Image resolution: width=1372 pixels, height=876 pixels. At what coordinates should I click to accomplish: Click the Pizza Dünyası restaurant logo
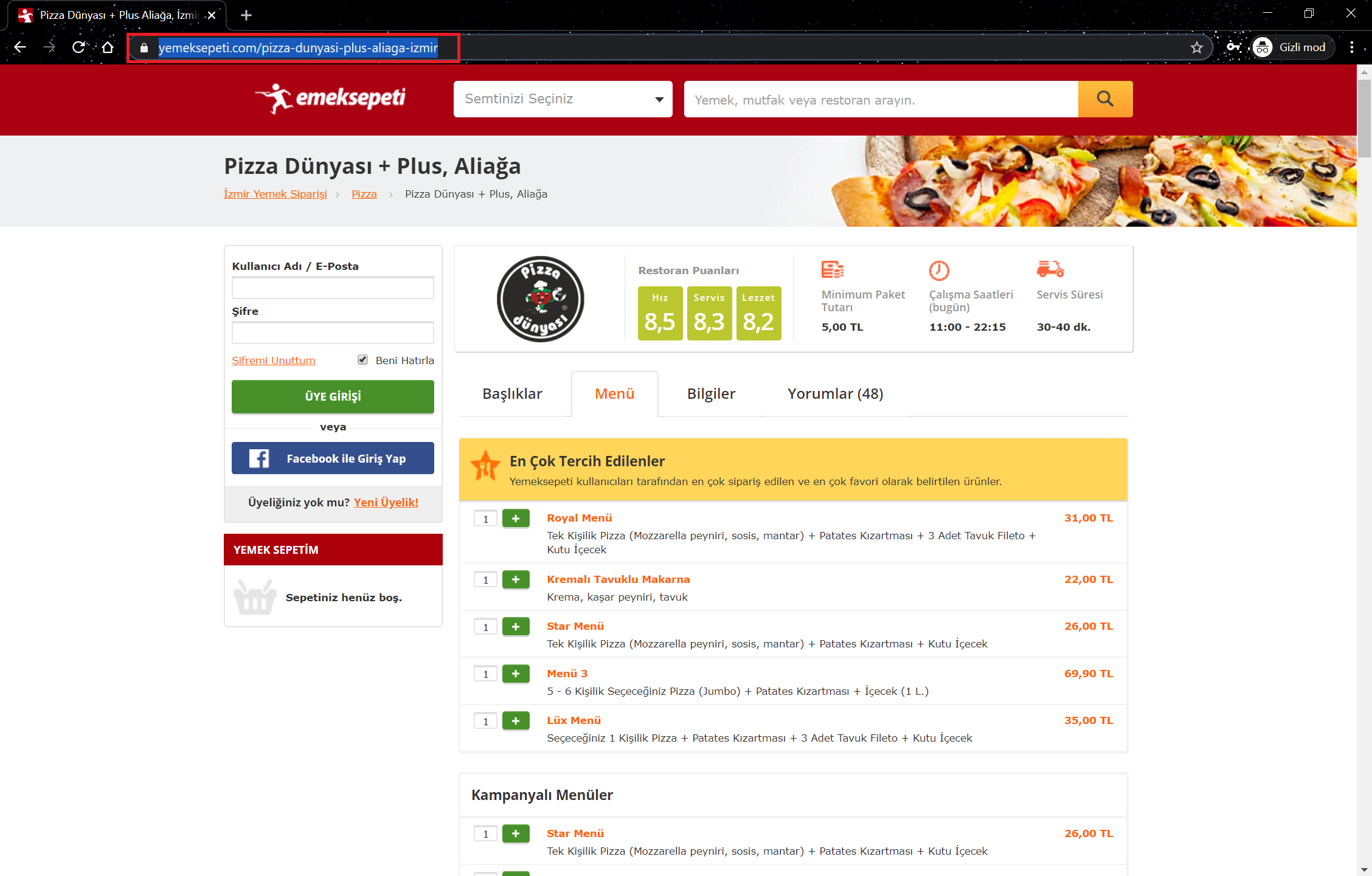540,299
